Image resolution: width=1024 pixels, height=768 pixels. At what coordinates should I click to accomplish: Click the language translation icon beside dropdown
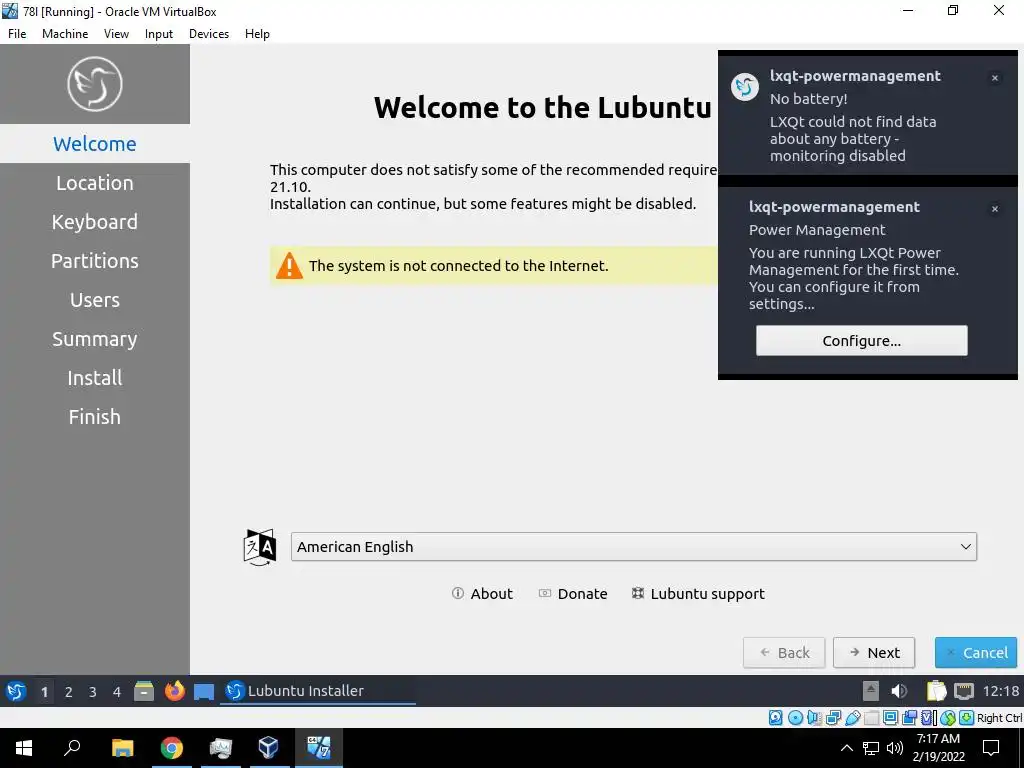(x=260, y=547)
